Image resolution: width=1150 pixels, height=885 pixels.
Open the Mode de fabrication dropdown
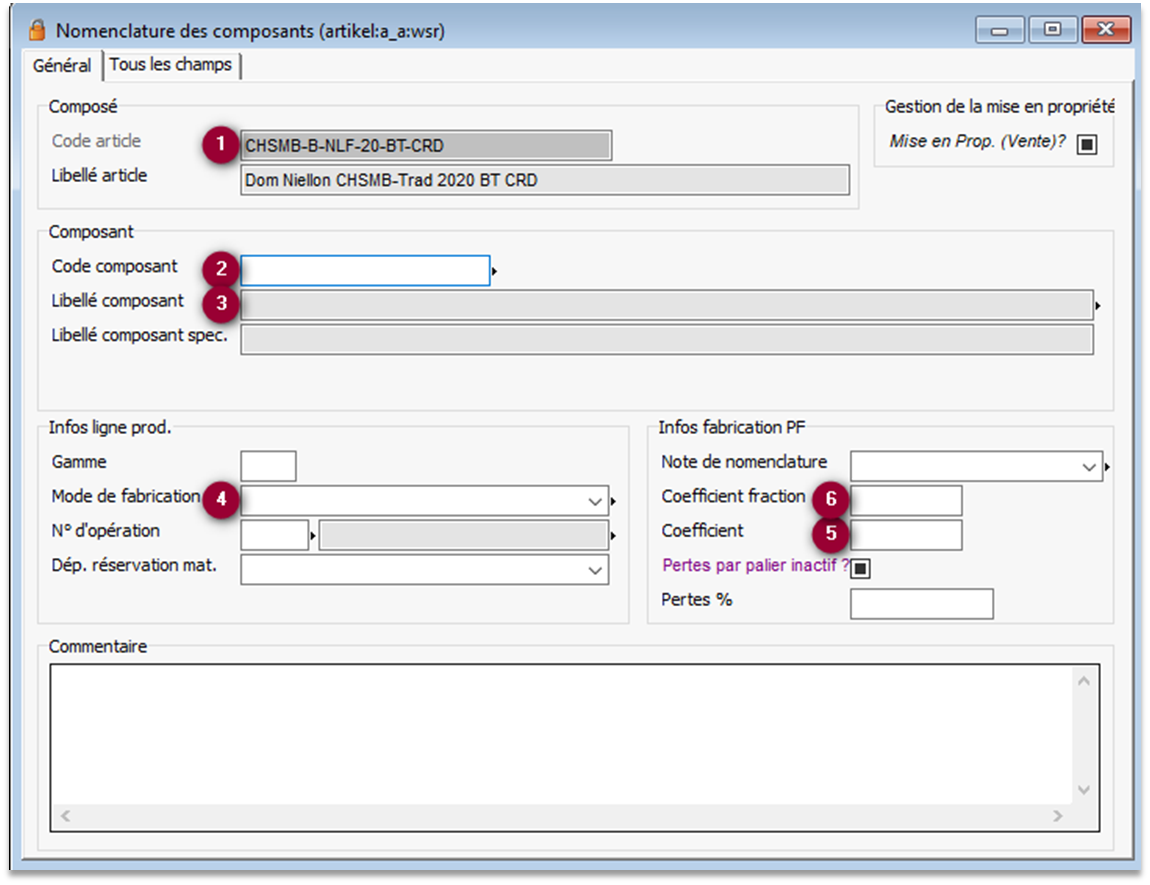click(x=596, y=501)
